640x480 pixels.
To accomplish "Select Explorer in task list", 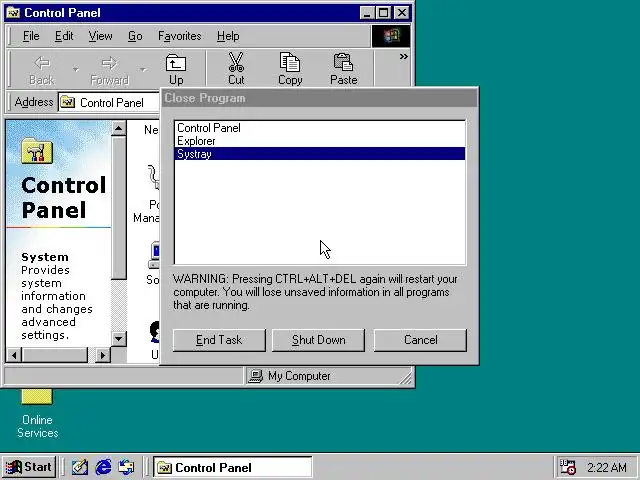I will pyautogui.click(x=320, y=141).
